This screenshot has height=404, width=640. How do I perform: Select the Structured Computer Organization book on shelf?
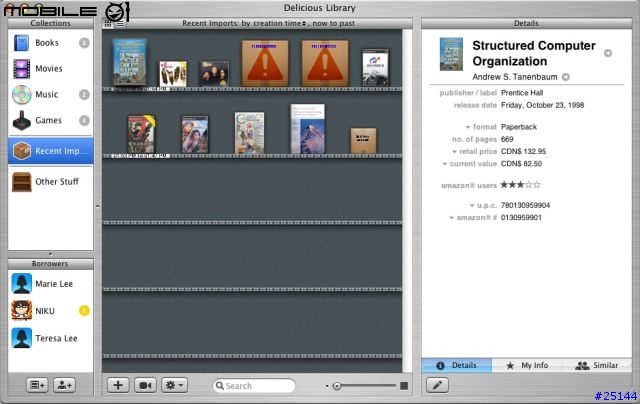tap(130, 62)
